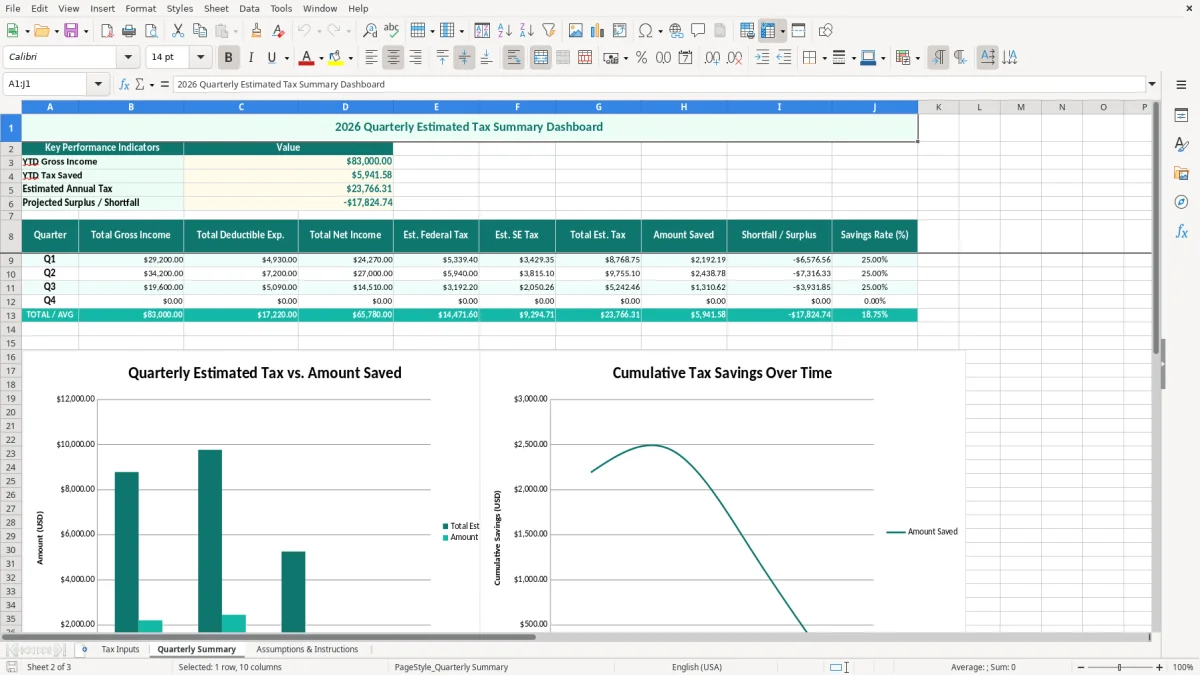Open Sidebar Properties panel icon
1200x675 pixels.
(1181, 116)
